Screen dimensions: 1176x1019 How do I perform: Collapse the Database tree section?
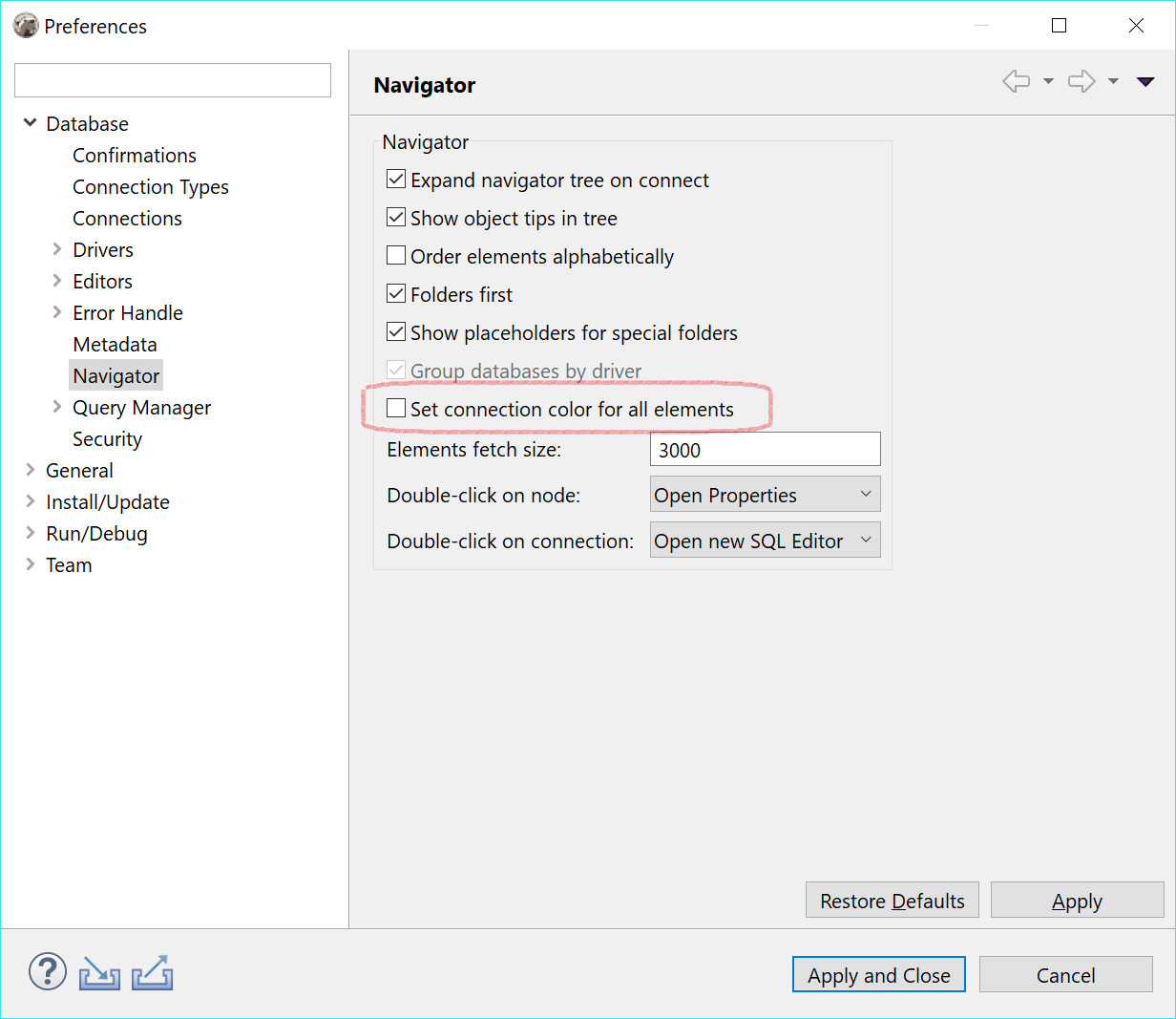(x=30, y=123)
